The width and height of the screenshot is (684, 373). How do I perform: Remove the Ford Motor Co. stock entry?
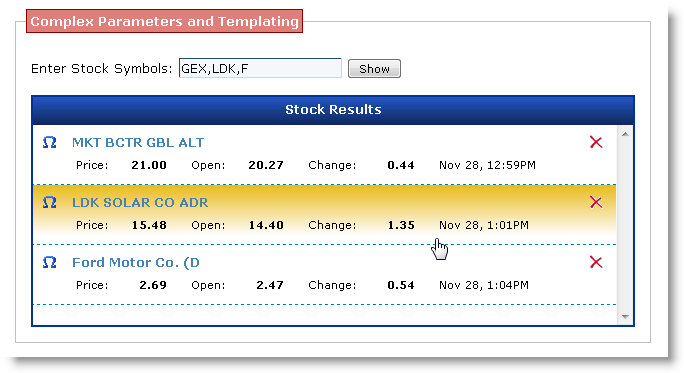click(596, 262)
